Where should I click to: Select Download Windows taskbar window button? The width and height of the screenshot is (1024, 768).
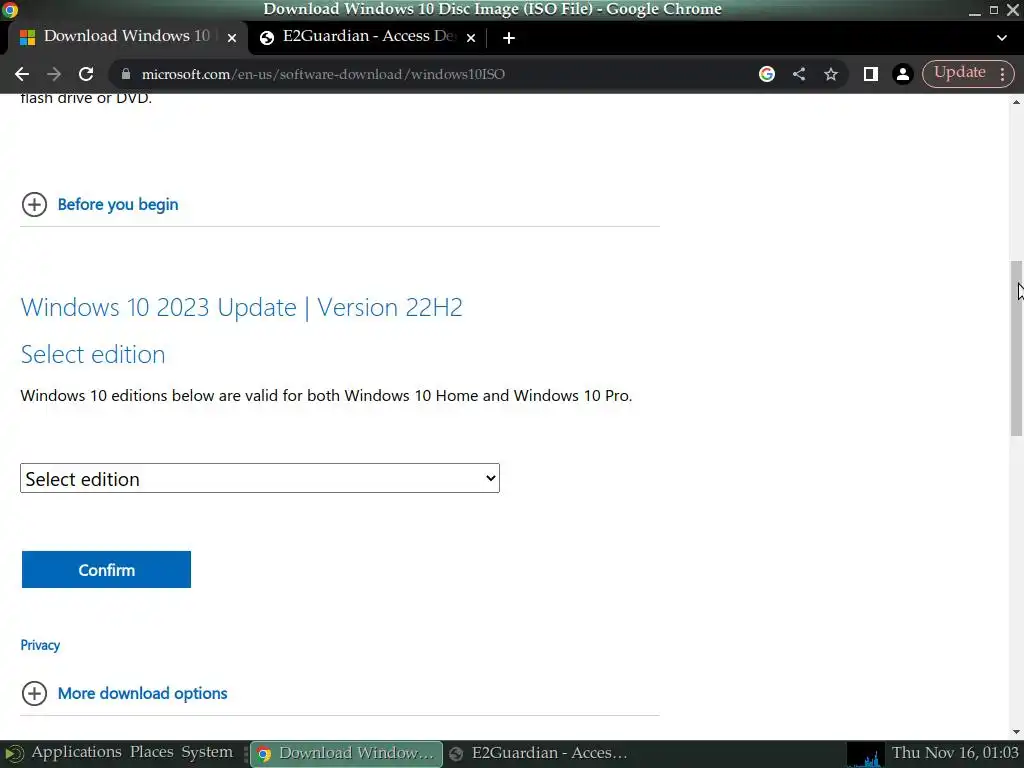click(347, 753)
